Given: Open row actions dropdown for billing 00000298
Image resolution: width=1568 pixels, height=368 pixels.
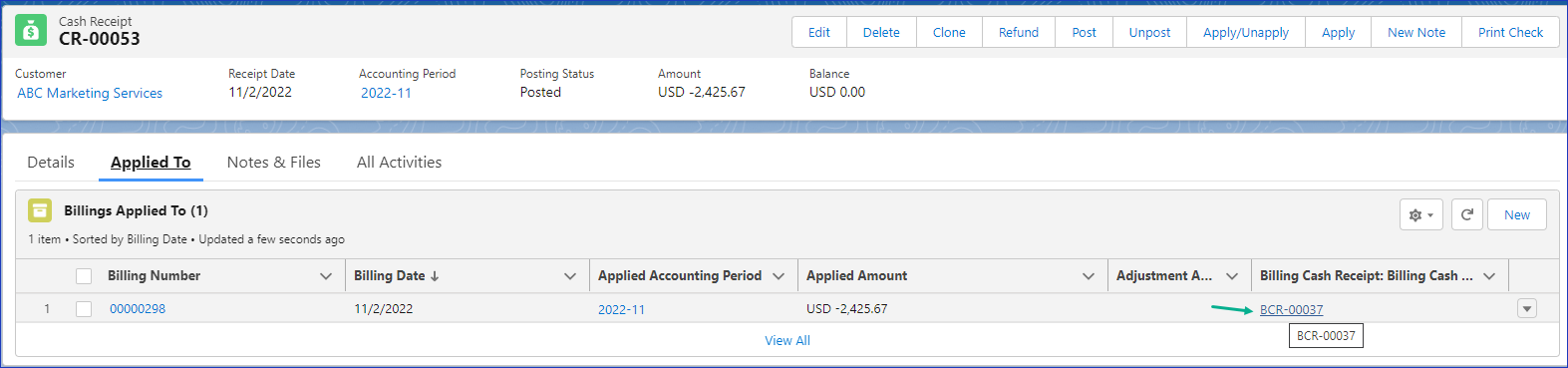Looking at the screenshot, I should [x=1527, y=309].
